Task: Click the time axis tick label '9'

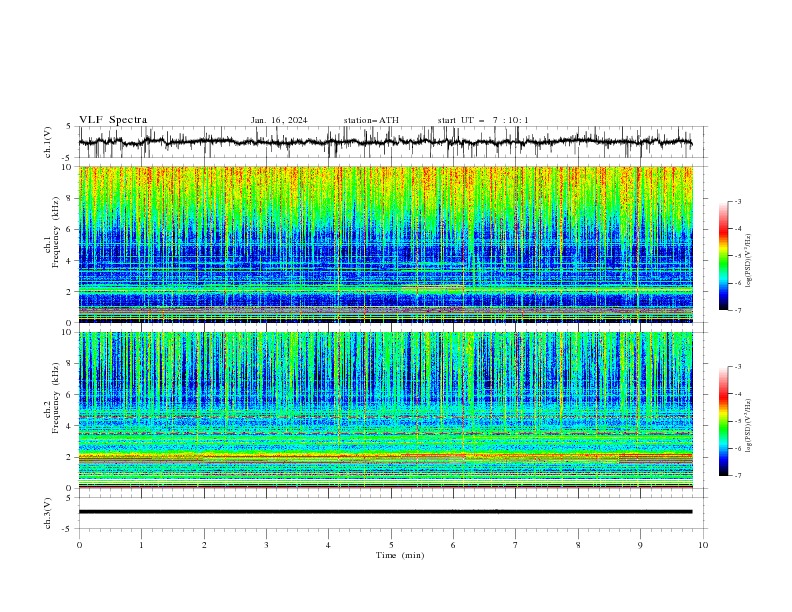Action: coord(640,545)
